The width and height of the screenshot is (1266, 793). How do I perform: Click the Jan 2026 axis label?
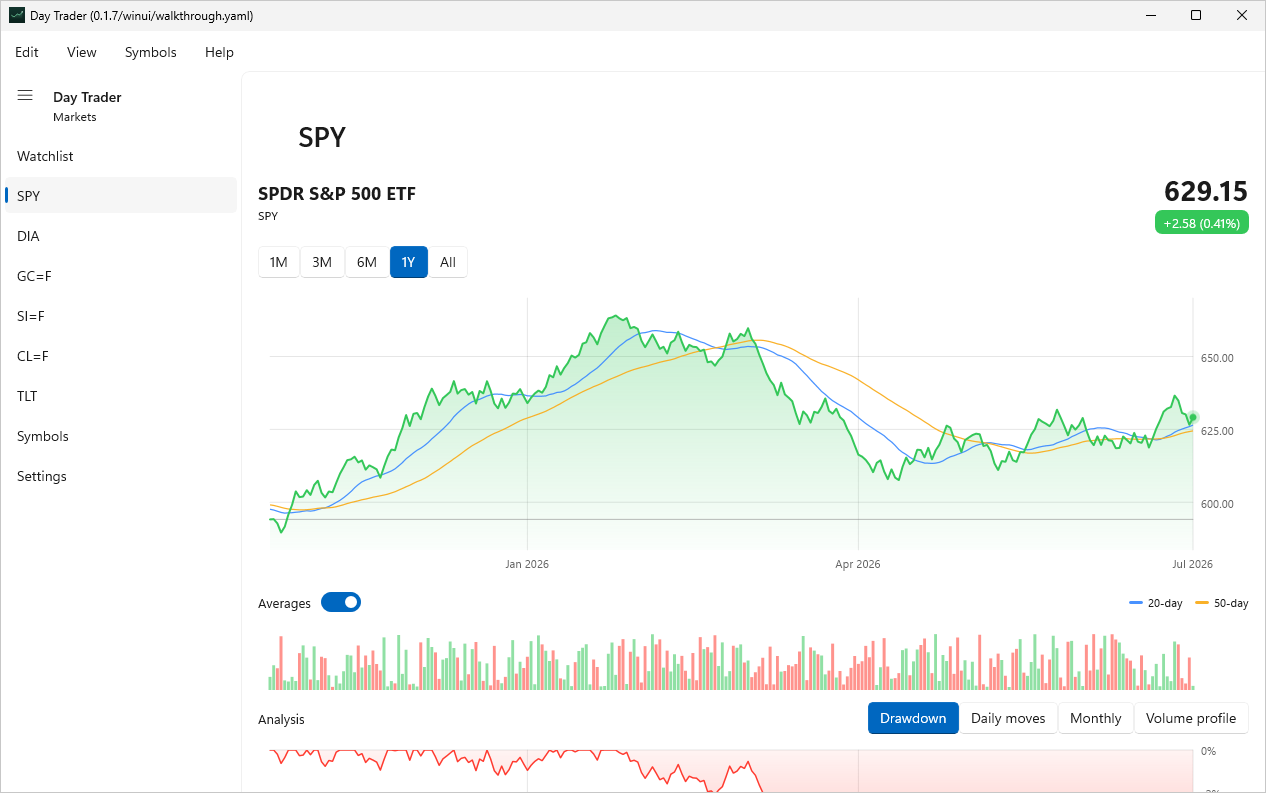527,564
